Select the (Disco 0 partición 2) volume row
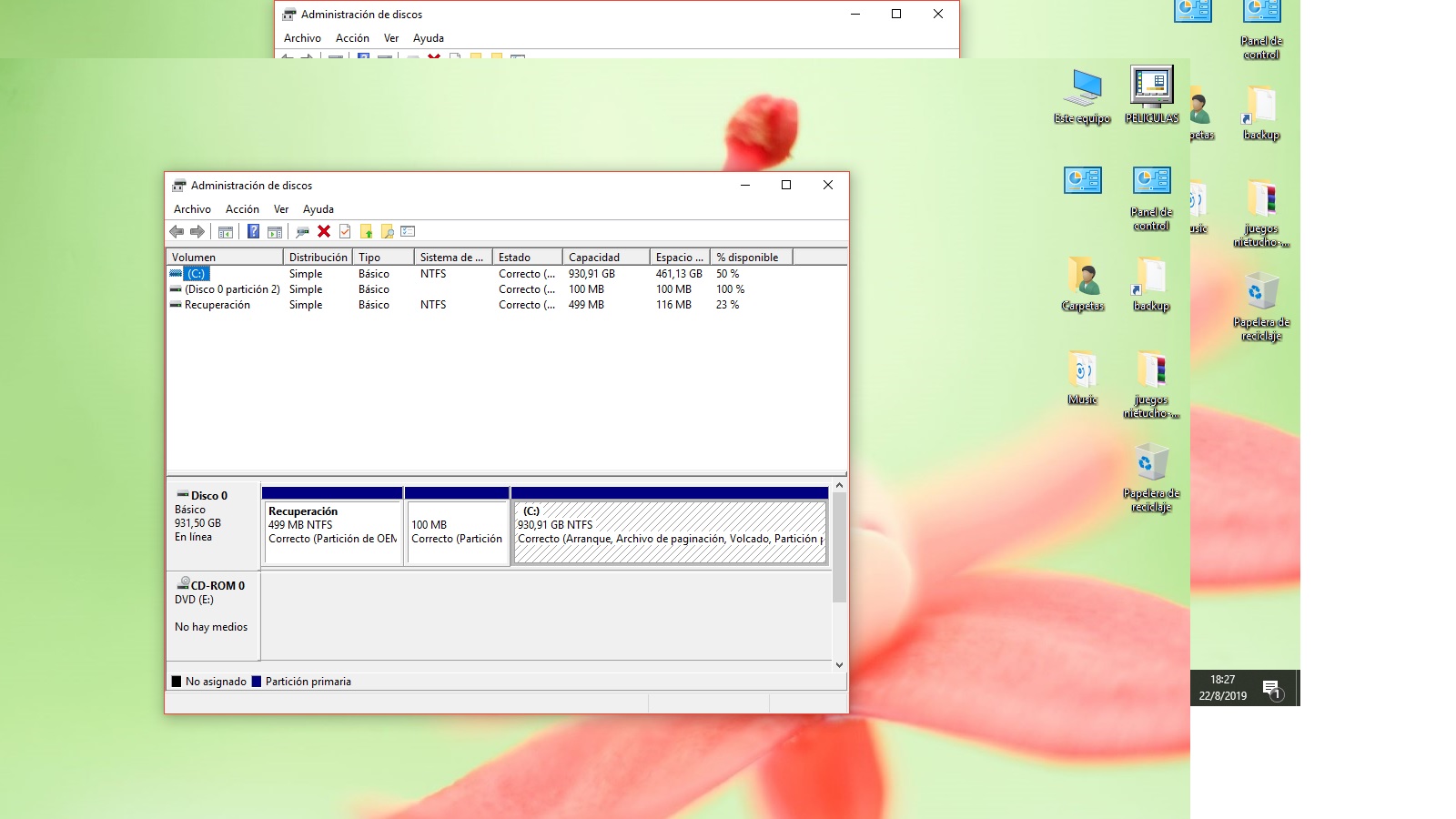This screenshot has height=819, width=1456. [232, 289]
